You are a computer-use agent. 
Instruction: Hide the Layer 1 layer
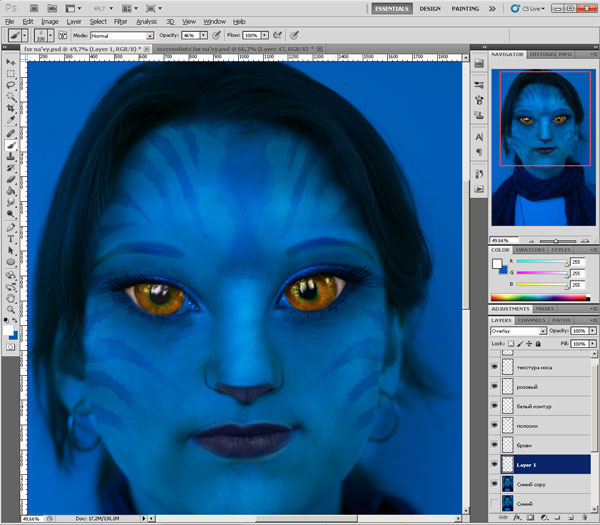coord(496,464)
